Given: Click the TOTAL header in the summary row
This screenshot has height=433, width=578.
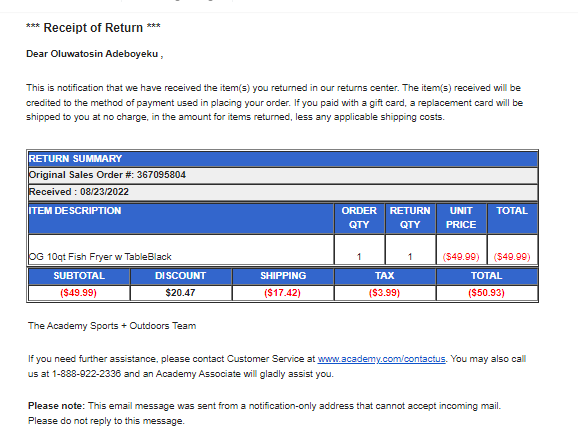Looking at the screenshot, I should [487, 276].
